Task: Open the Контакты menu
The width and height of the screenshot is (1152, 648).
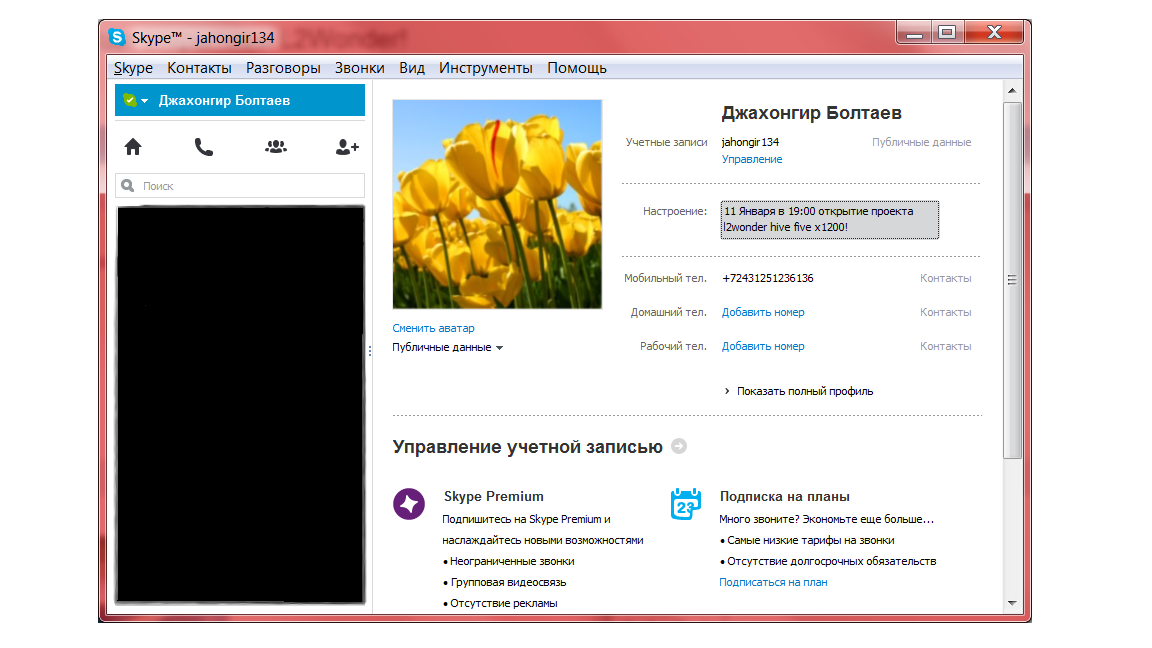Action: tap(199, 68)
